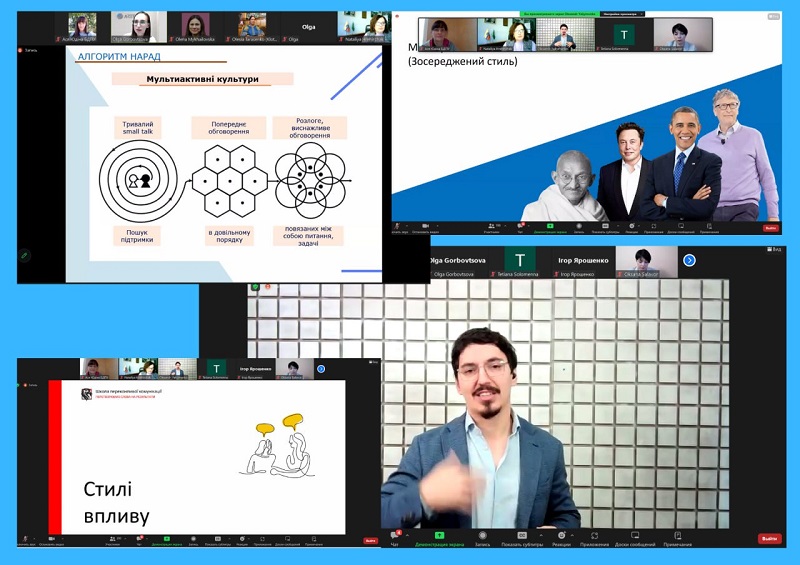Open Whiteboards (Доски сообщений) in presenter video window
Screen dimensions: 800x565
[x=635, y=538]
